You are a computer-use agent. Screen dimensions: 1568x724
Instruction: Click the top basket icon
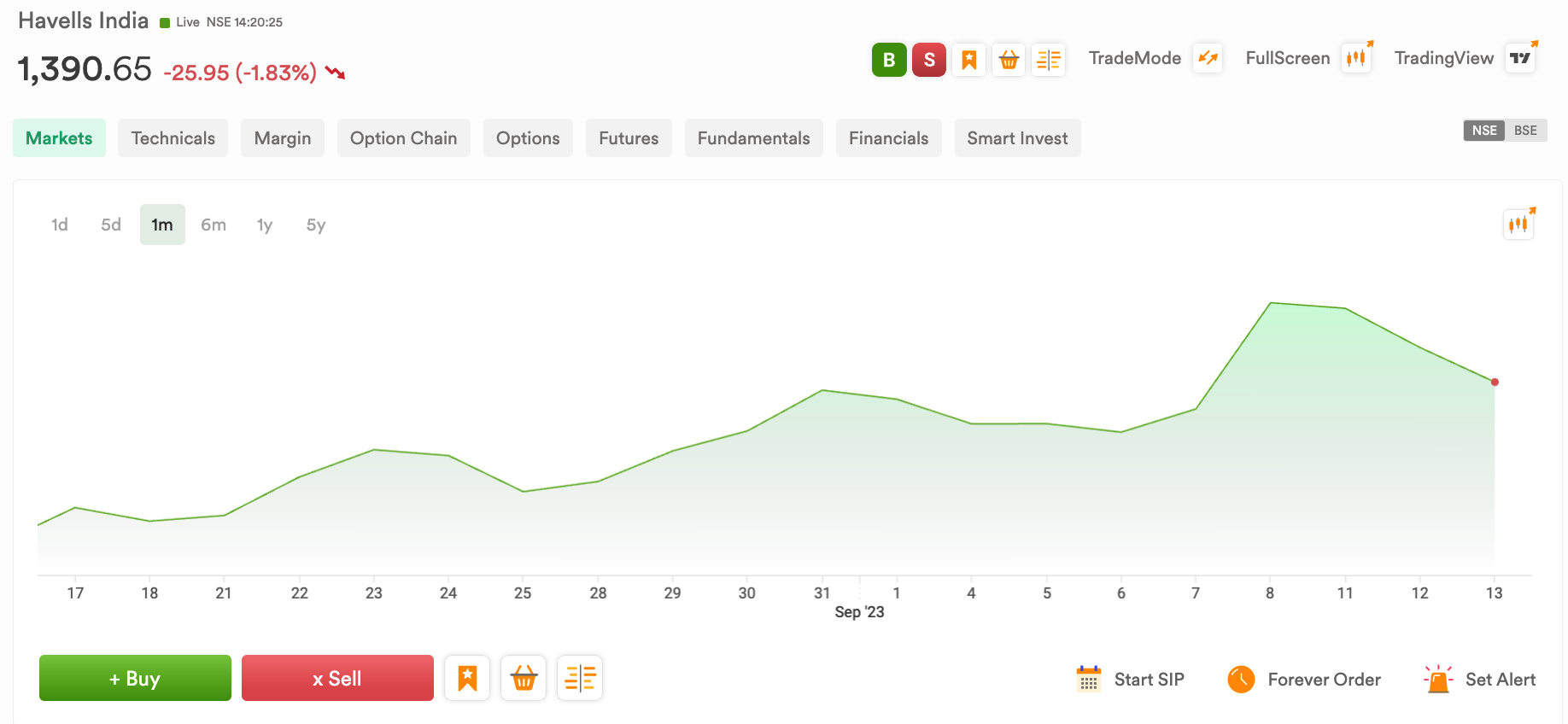tap(1009, 60)
